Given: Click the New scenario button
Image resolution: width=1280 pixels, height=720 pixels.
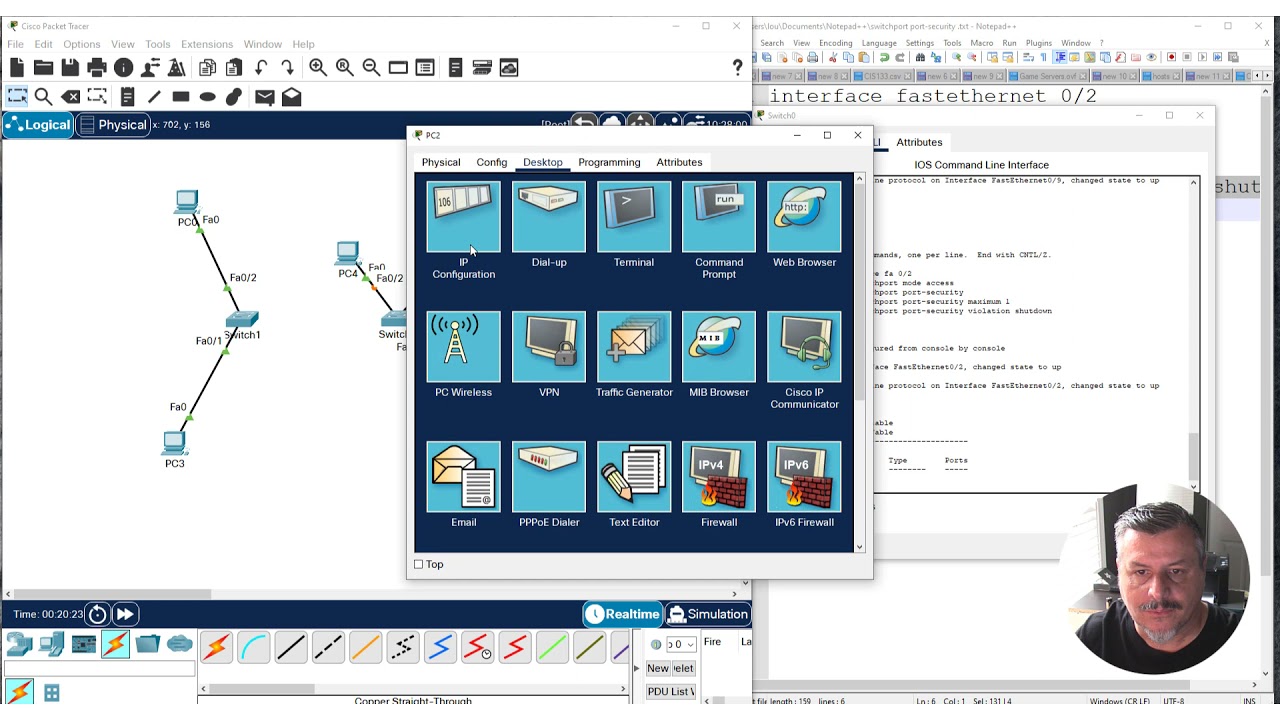Looking at the screenshot, I should pyautogui.click(x=658, y=668).
